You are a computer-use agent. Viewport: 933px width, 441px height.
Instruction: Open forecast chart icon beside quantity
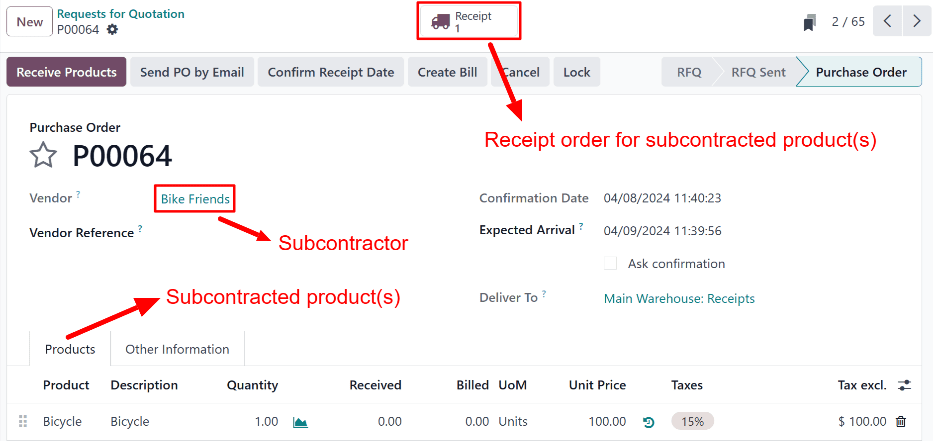coord(300,422)
